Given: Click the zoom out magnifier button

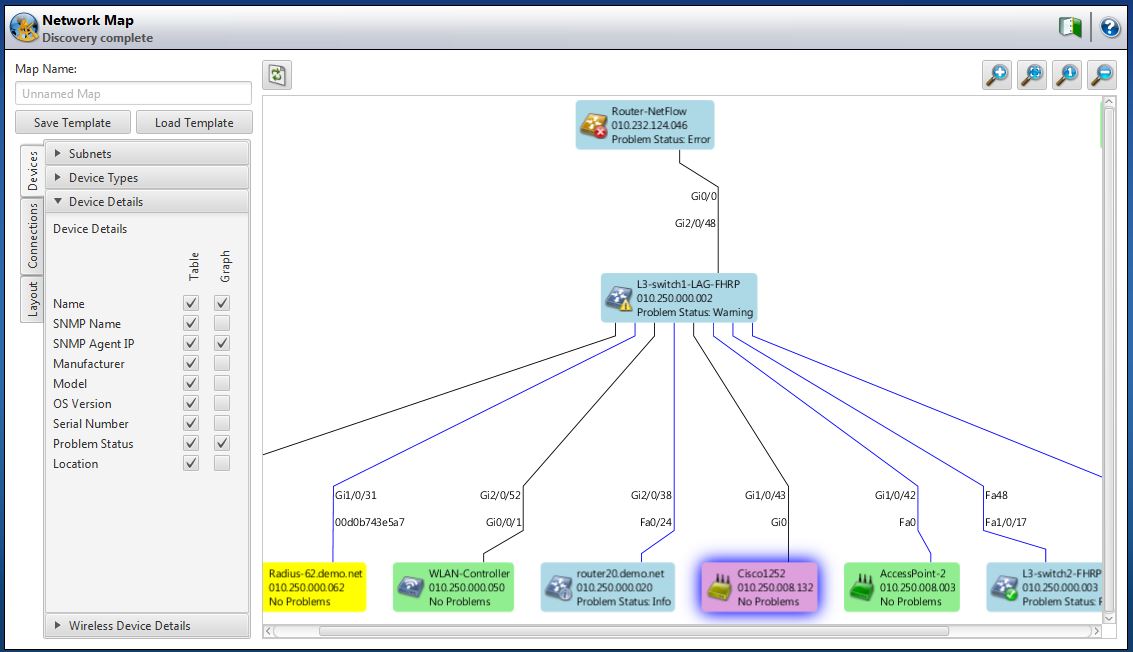Looking at the screenshot, I should (x=1102, y=76).
